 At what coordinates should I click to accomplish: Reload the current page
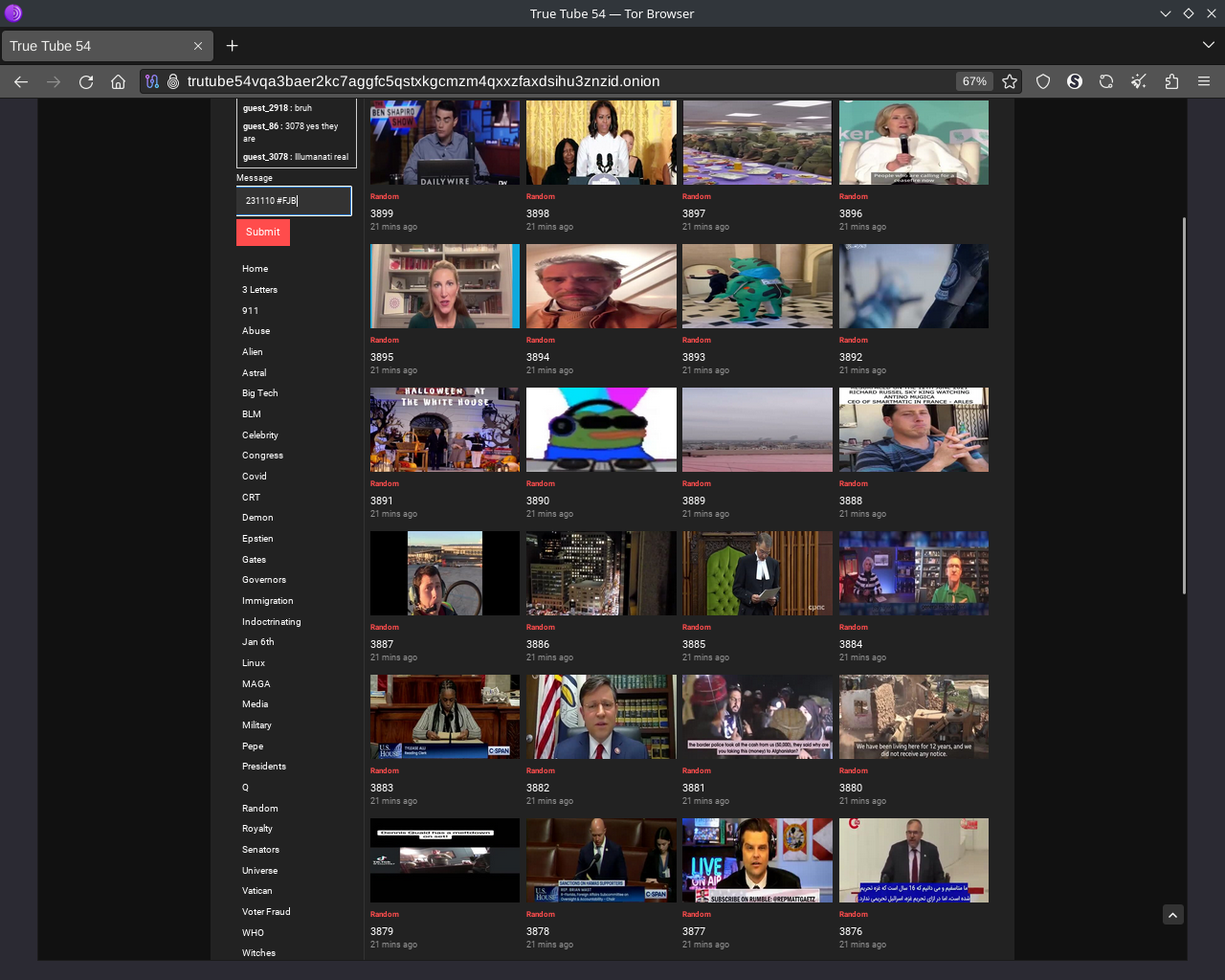click(x=86, y=81)
